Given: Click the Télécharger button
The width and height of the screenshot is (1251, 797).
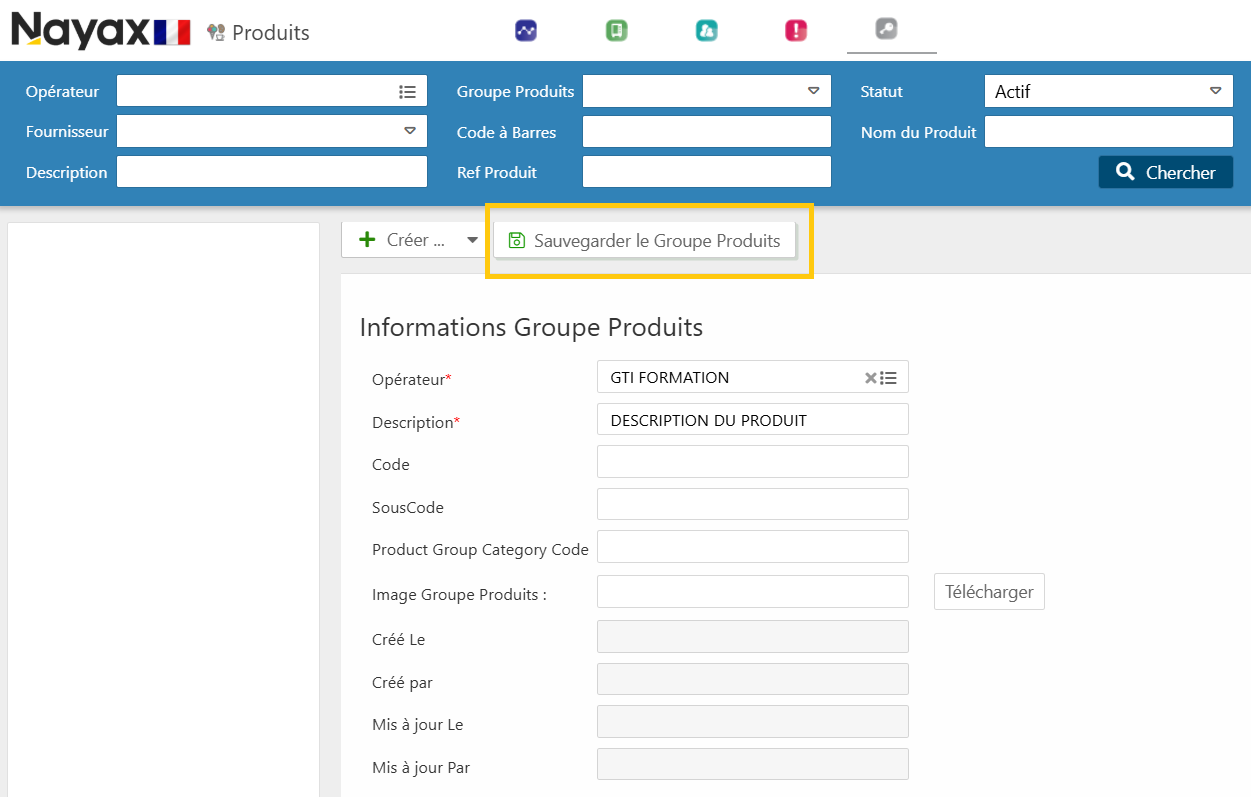Looking at the screenshot, I should click(x=989, y=592).
